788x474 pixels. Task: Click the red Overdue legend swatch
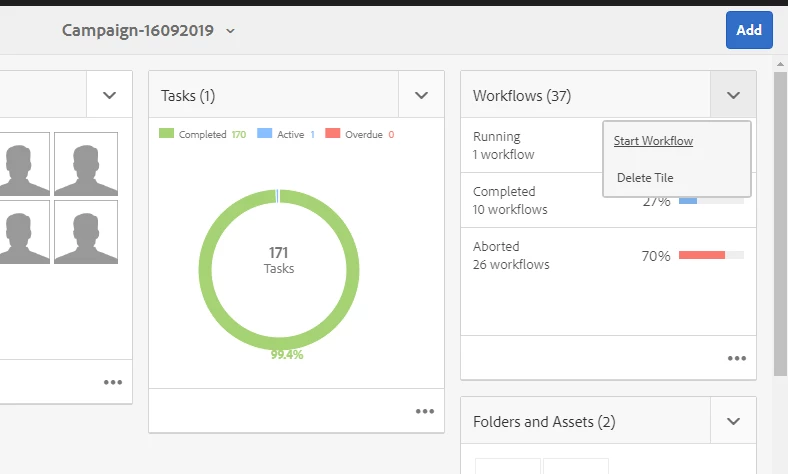[333, 133]
